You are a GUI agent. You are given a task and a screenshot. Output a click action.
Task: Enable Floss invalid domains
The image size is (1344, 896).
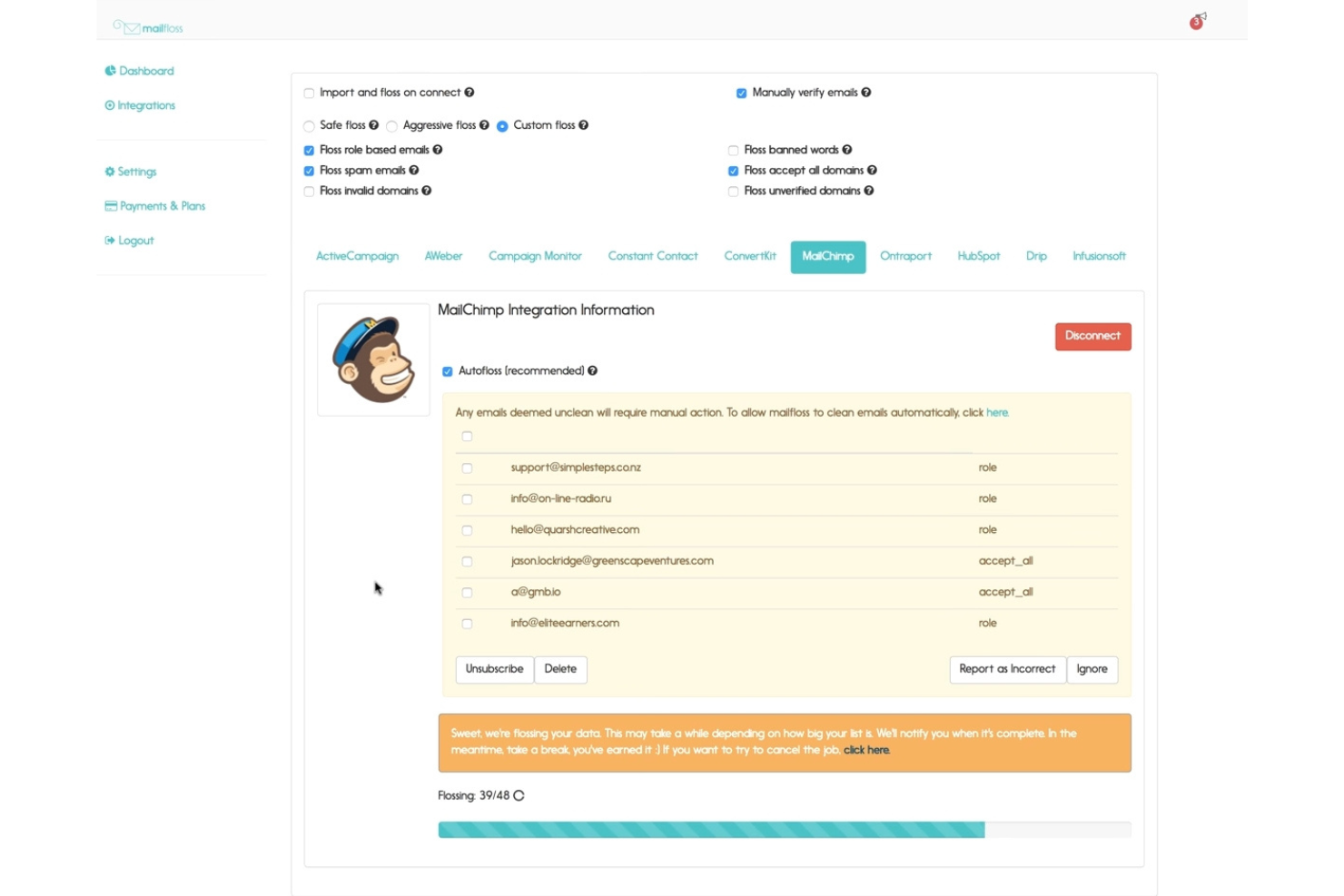(309, 192)
